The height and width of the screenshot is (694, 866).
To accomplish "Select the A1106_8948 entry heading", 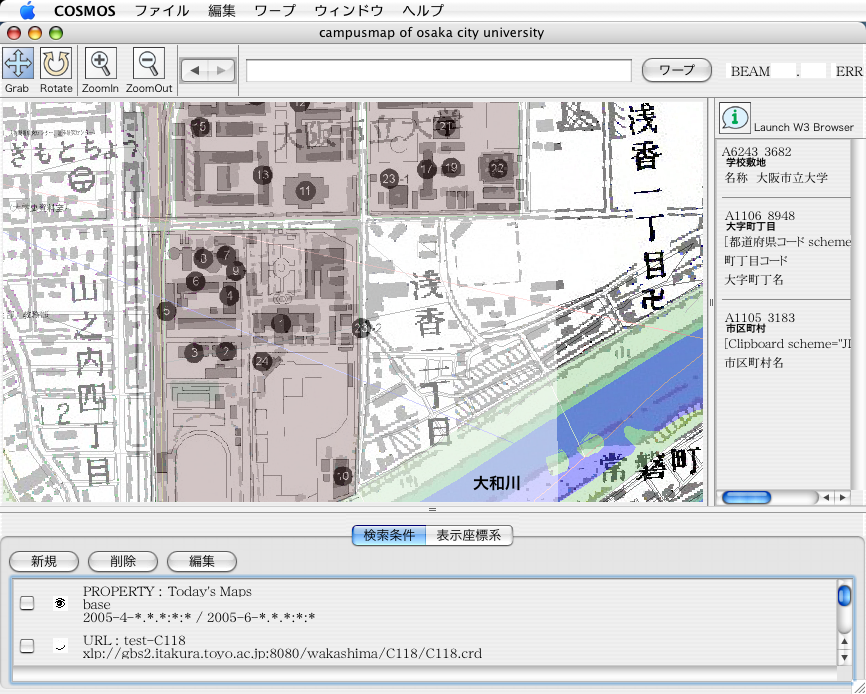I will click(759, 216).
